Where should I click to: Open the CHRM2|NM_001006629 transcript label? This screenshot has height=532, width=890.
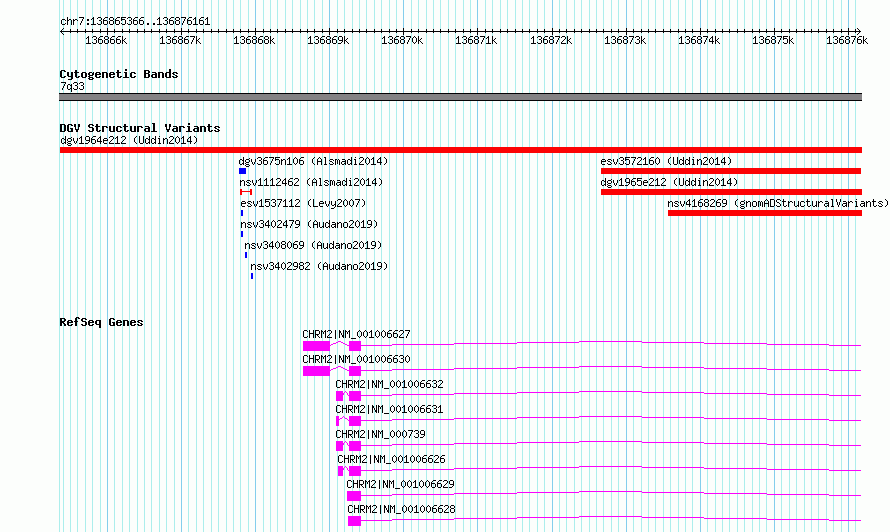point(400,484)
